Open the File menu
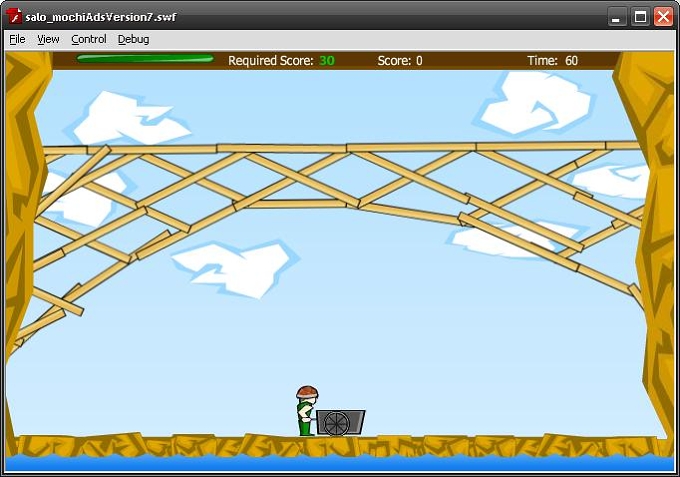The width and height of the screenshot is (680, 477). (17, 39)
